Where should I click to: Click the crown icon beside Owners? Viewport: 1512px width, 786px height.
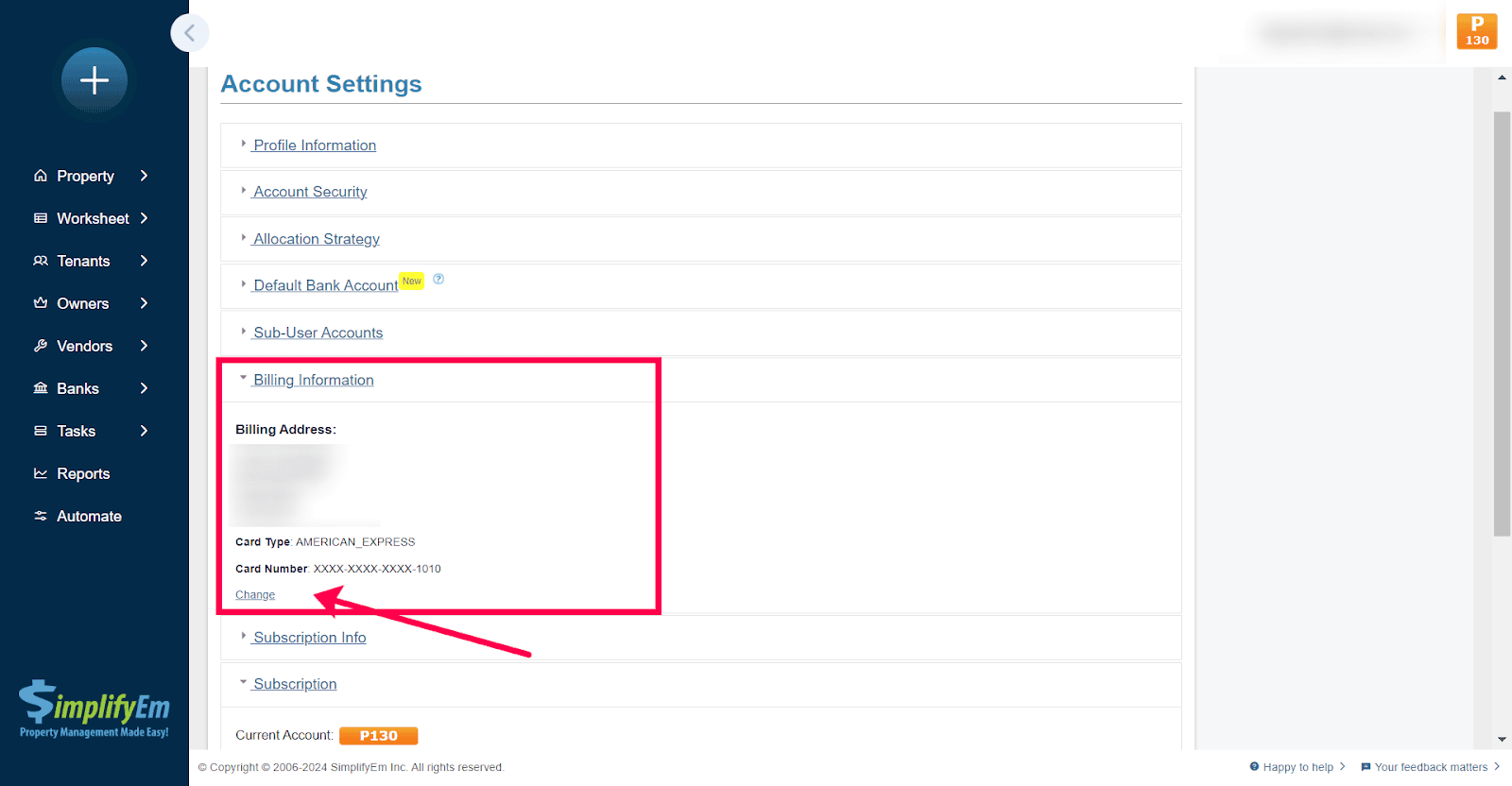click(41, 303)
